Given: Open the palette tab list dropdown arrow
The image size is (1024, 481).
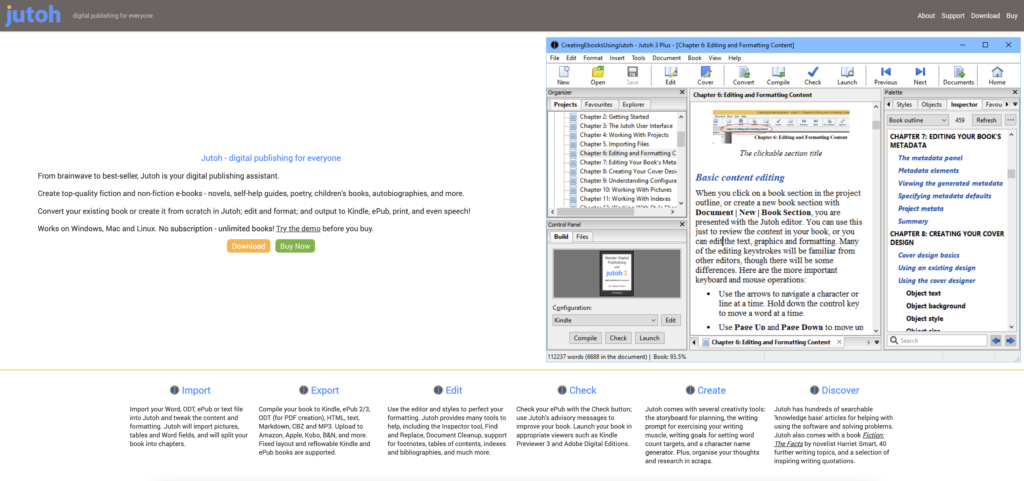Looking at the screenshot, I should coord(1014,104).
